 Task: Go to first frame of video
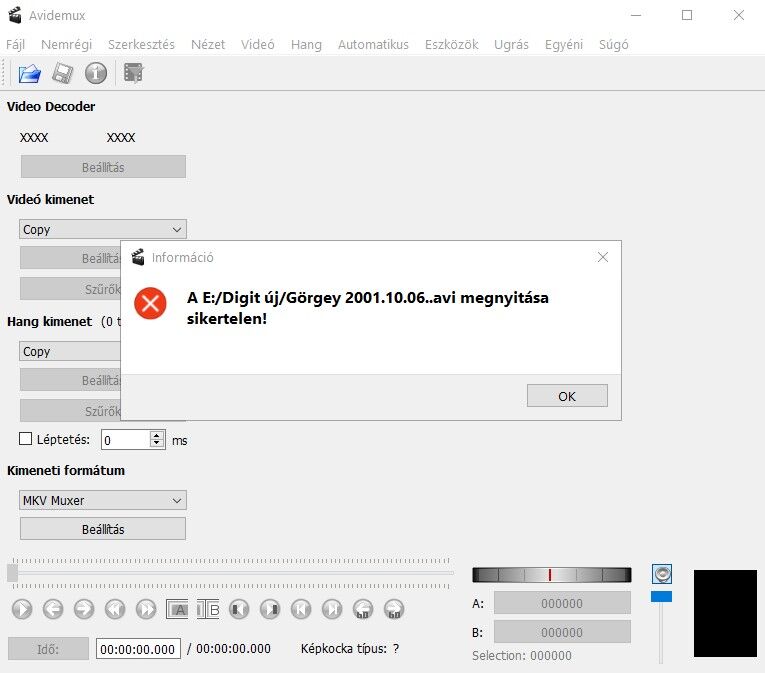pyautogui.click(x=301, y=609)
